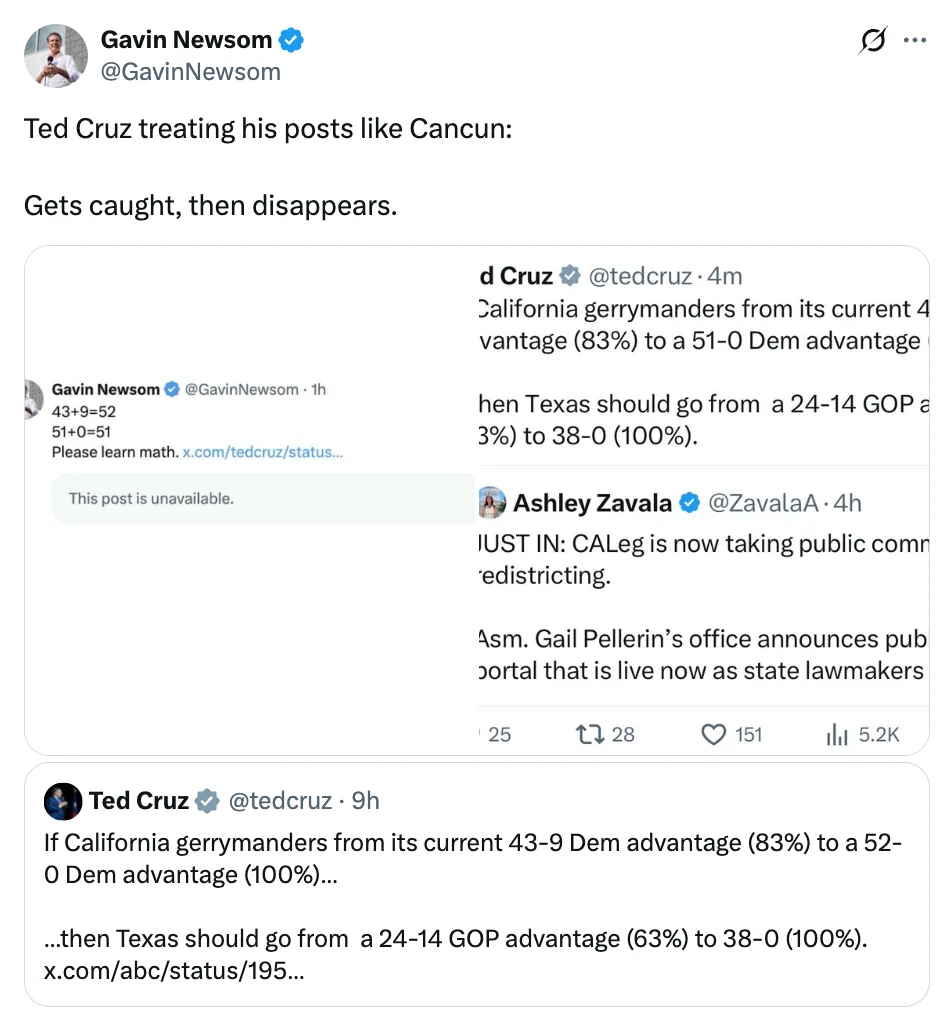Click Gavin Newsom's verified badge

tap(290, 39)
